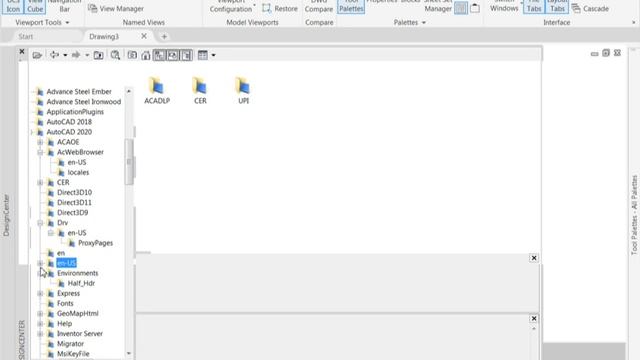Switch to the Start tab

point(26,37)
